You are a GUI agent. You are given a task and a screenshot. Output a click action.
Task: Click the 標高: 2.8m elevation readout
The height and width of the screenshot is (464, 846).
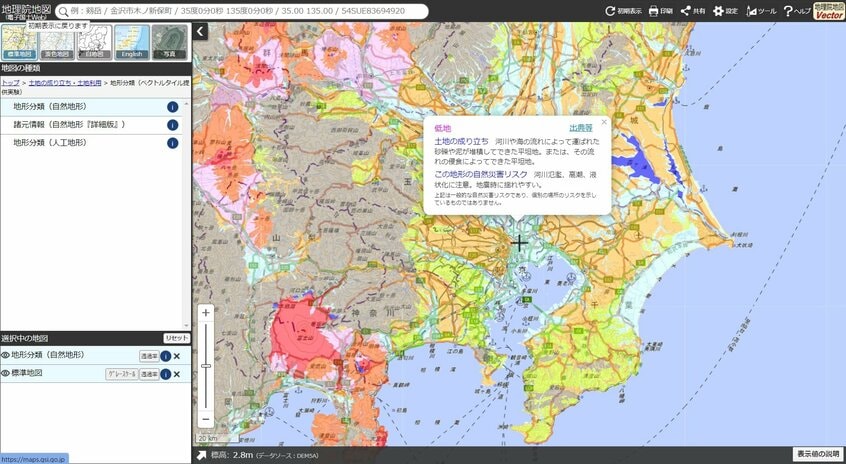click(232, 455)
